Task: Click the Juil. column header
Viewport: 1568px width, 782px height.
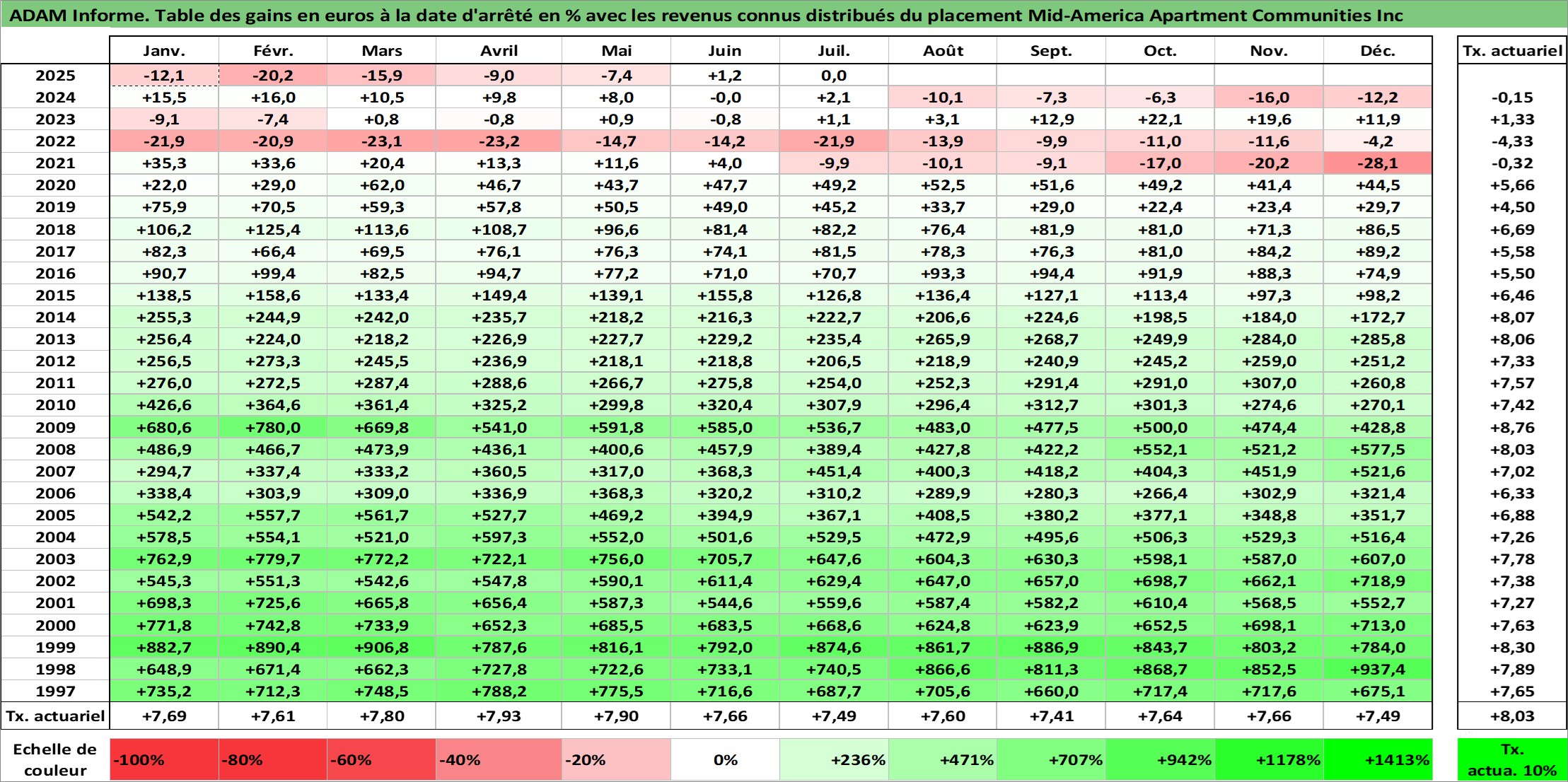Action: [x=834, y=50]
